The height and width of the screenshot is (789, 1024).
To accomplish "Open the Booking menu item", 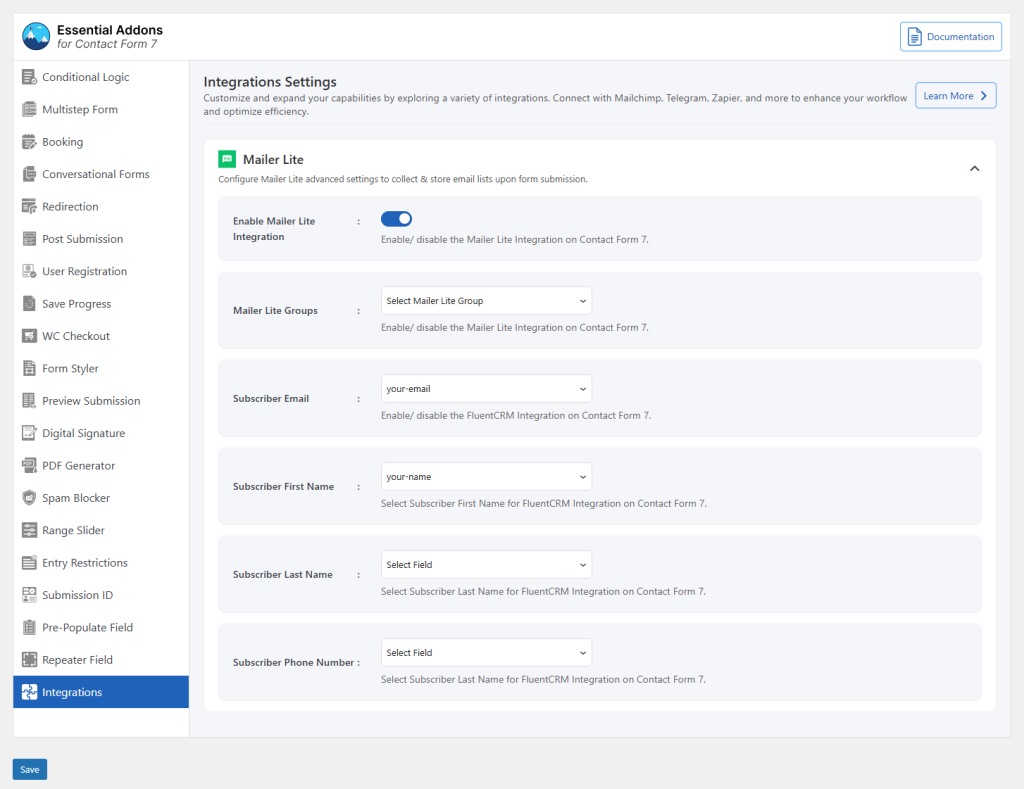I will 101,142.
